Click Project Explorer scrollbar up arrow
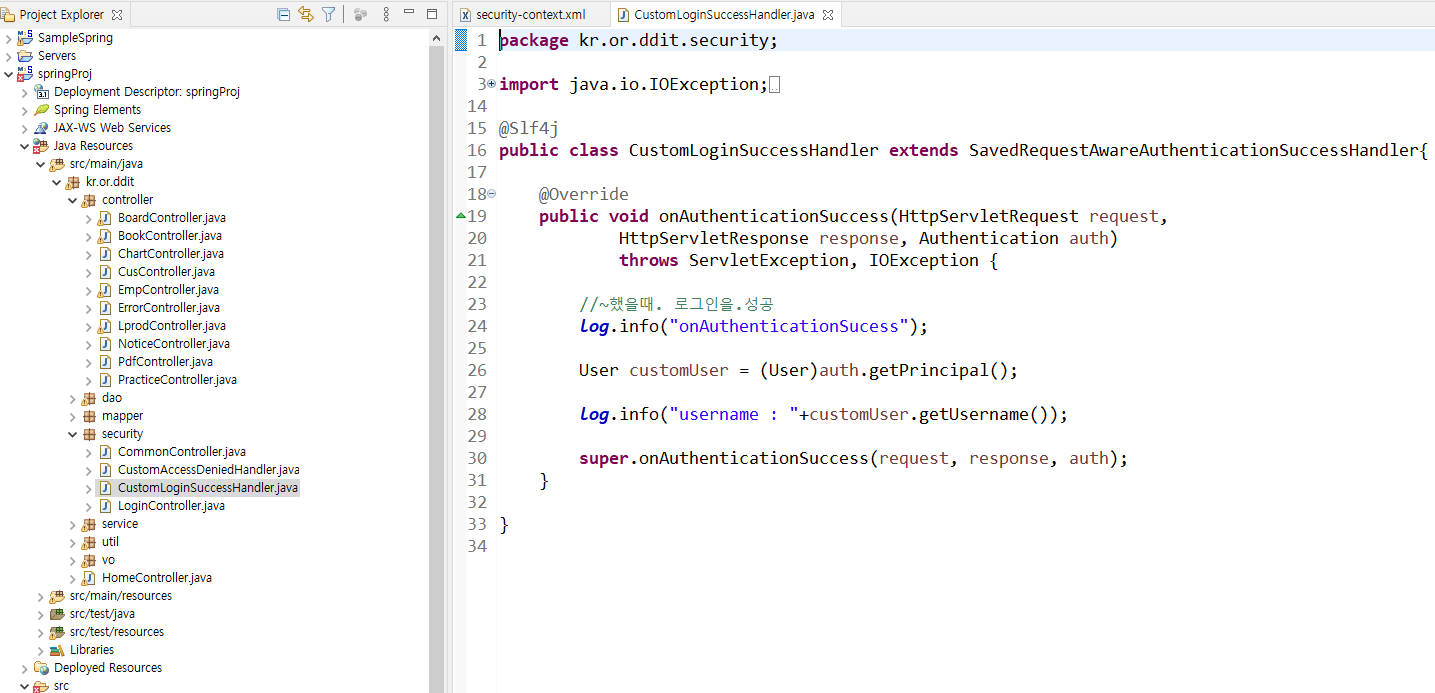The height and width of the screenshot is (693, 1435). (x=436, y=38)
